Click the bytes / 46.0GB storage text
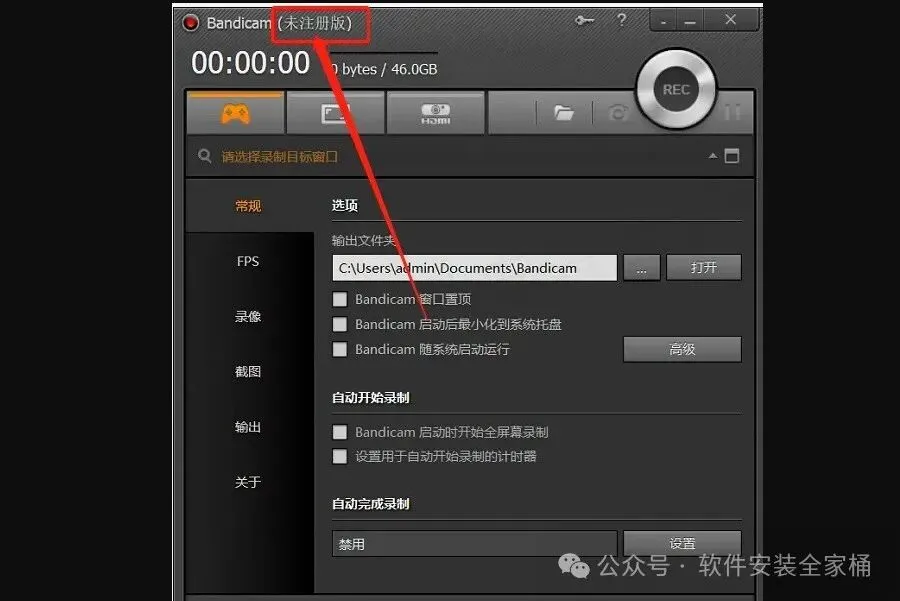The image size is (900, 601). tap(390, 69)
